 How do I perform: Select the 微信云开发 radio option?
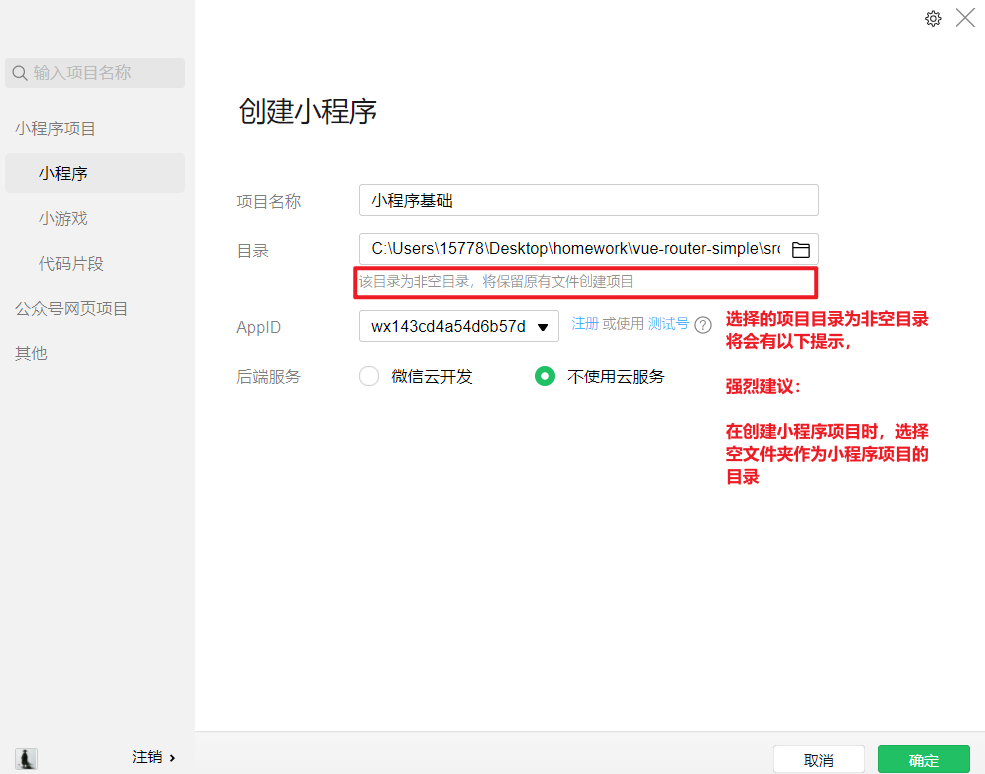(x=369, y=377)
